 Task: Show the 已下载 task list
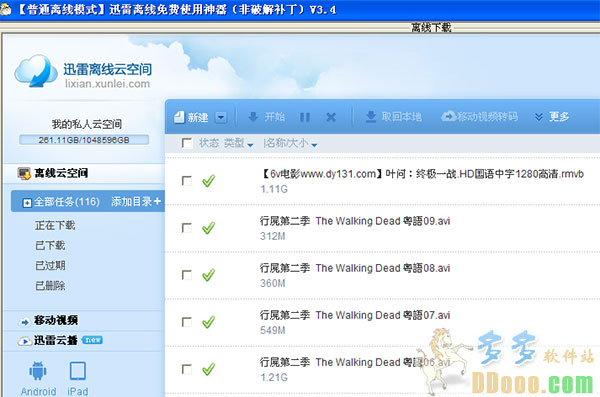pos(50,245)
